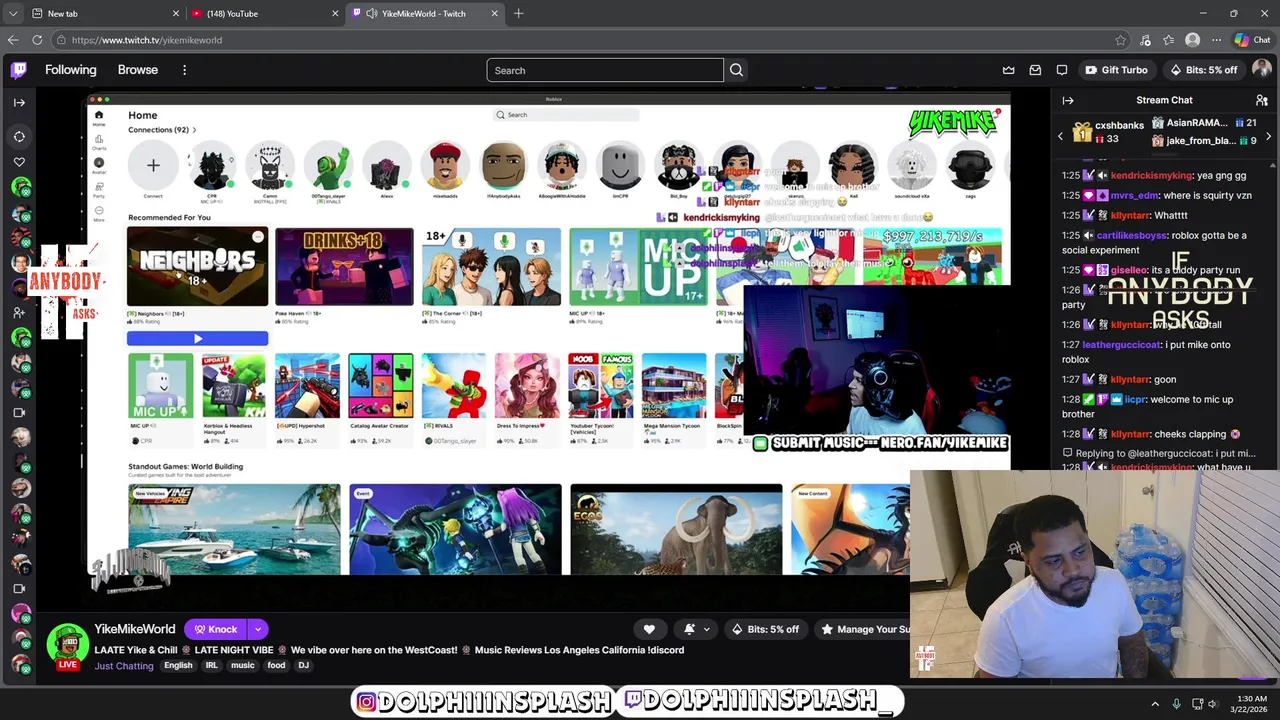Open the YikeMikeWorld channel name link

[134, 629]
